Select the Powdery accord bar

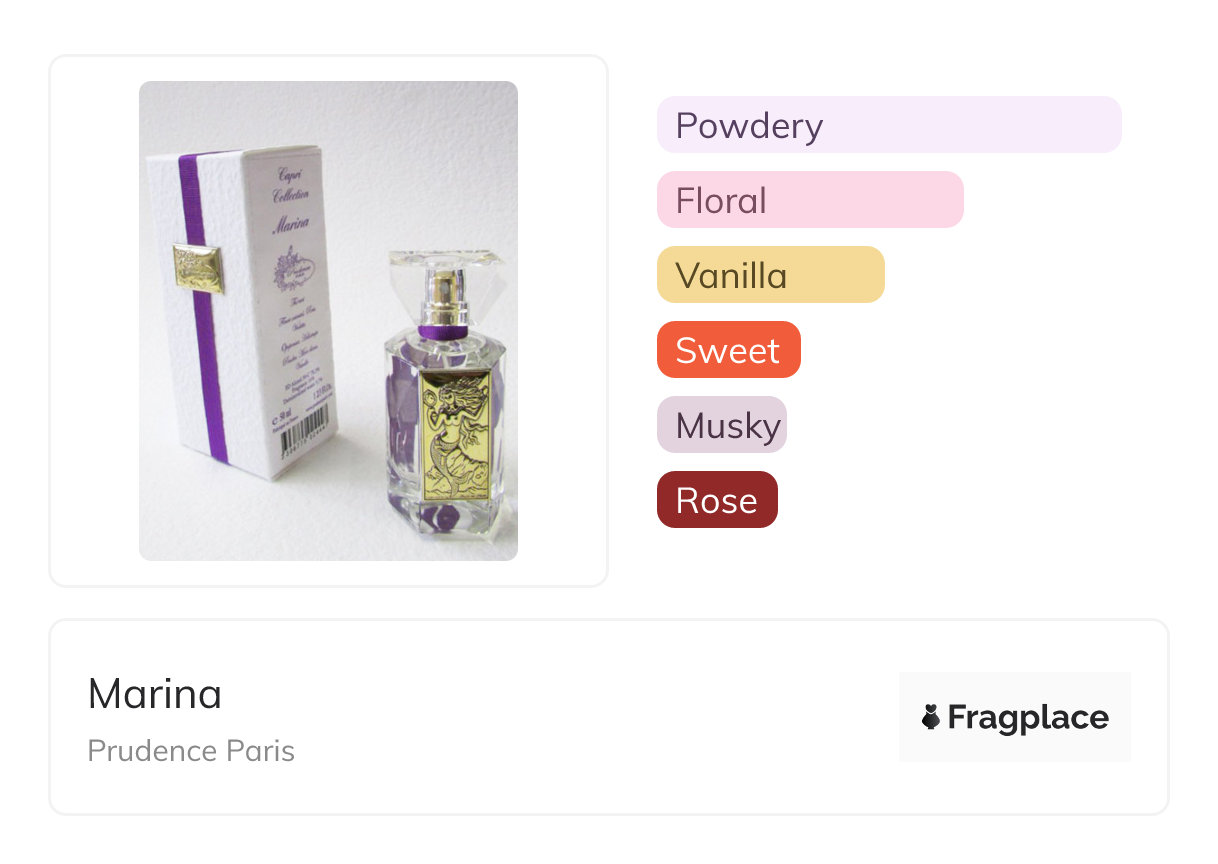888,125
